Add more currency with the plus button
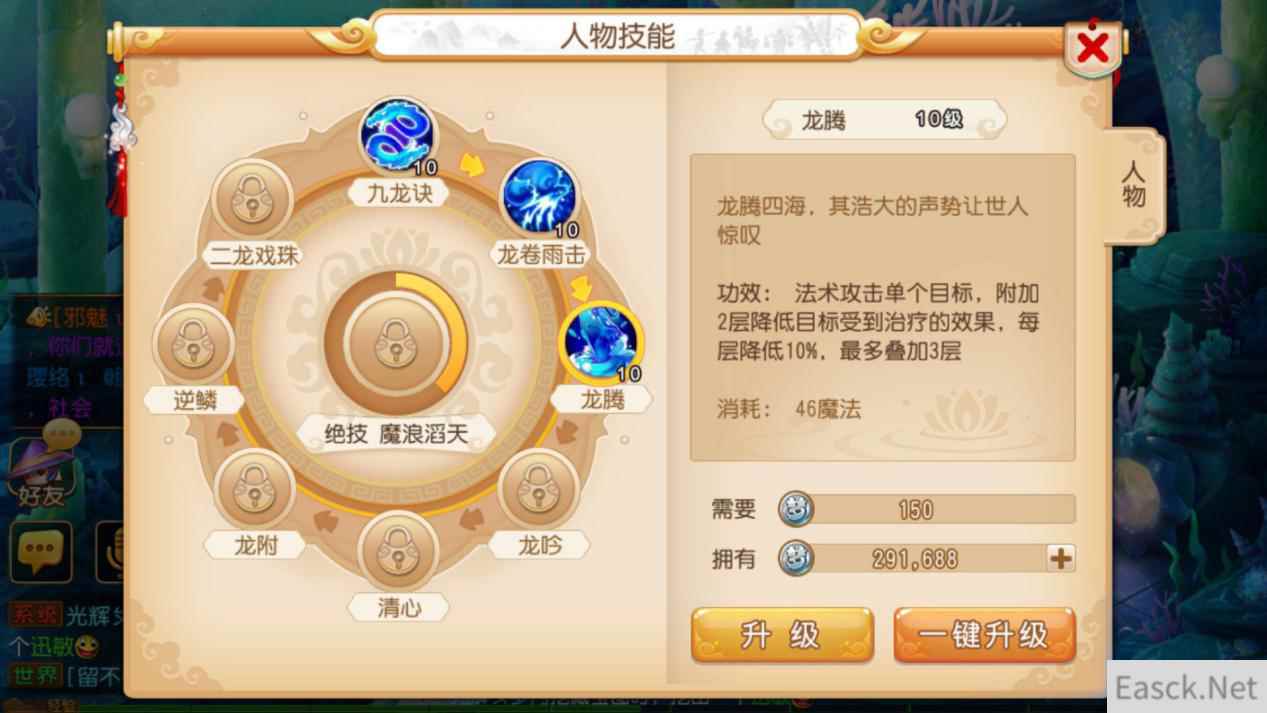The width and height of the screenshot is (1267, 713). [x=1060, y=558]
